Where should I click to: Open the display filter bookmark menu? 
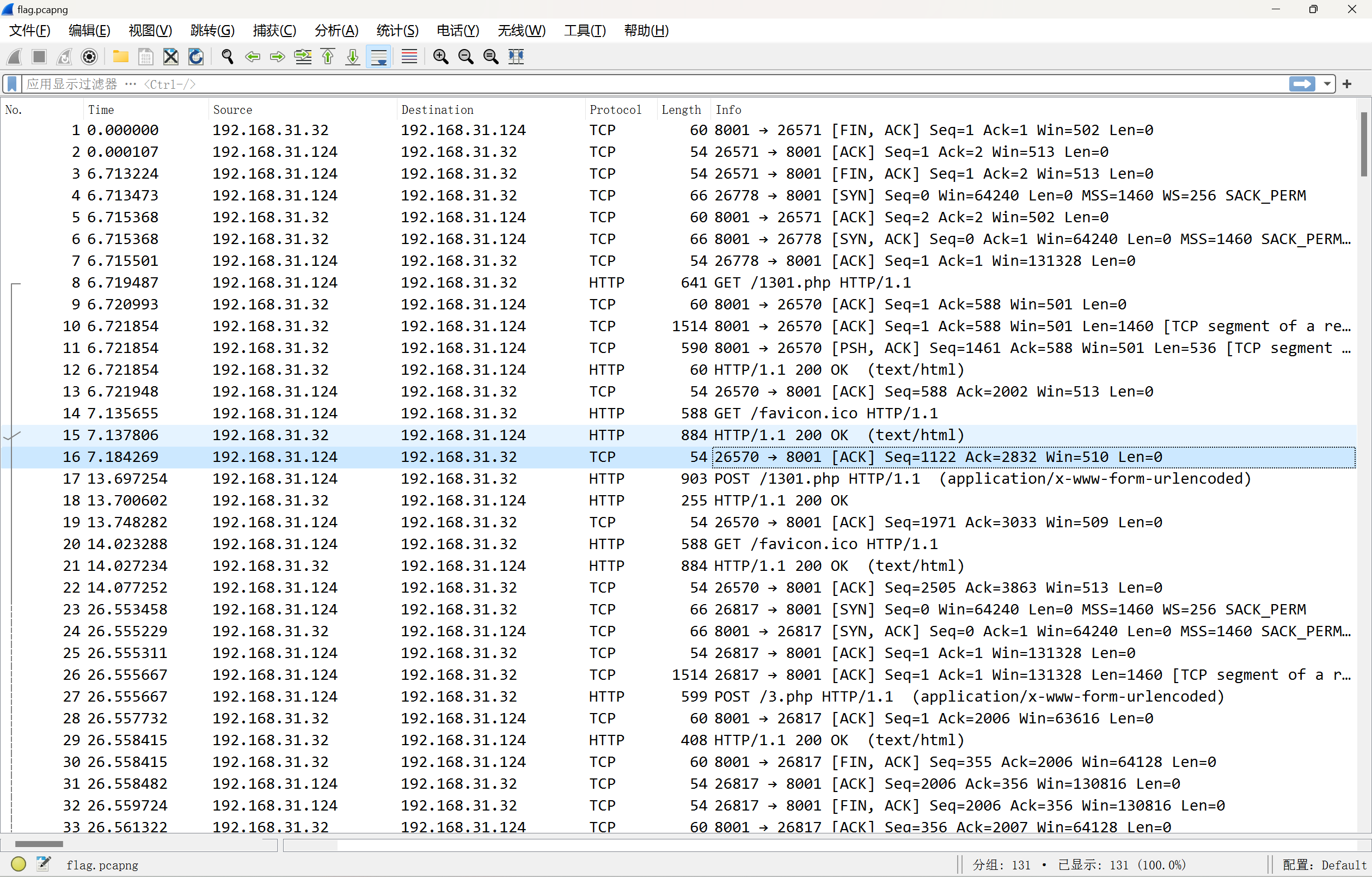pyautogui.click(x=12, y=84)
